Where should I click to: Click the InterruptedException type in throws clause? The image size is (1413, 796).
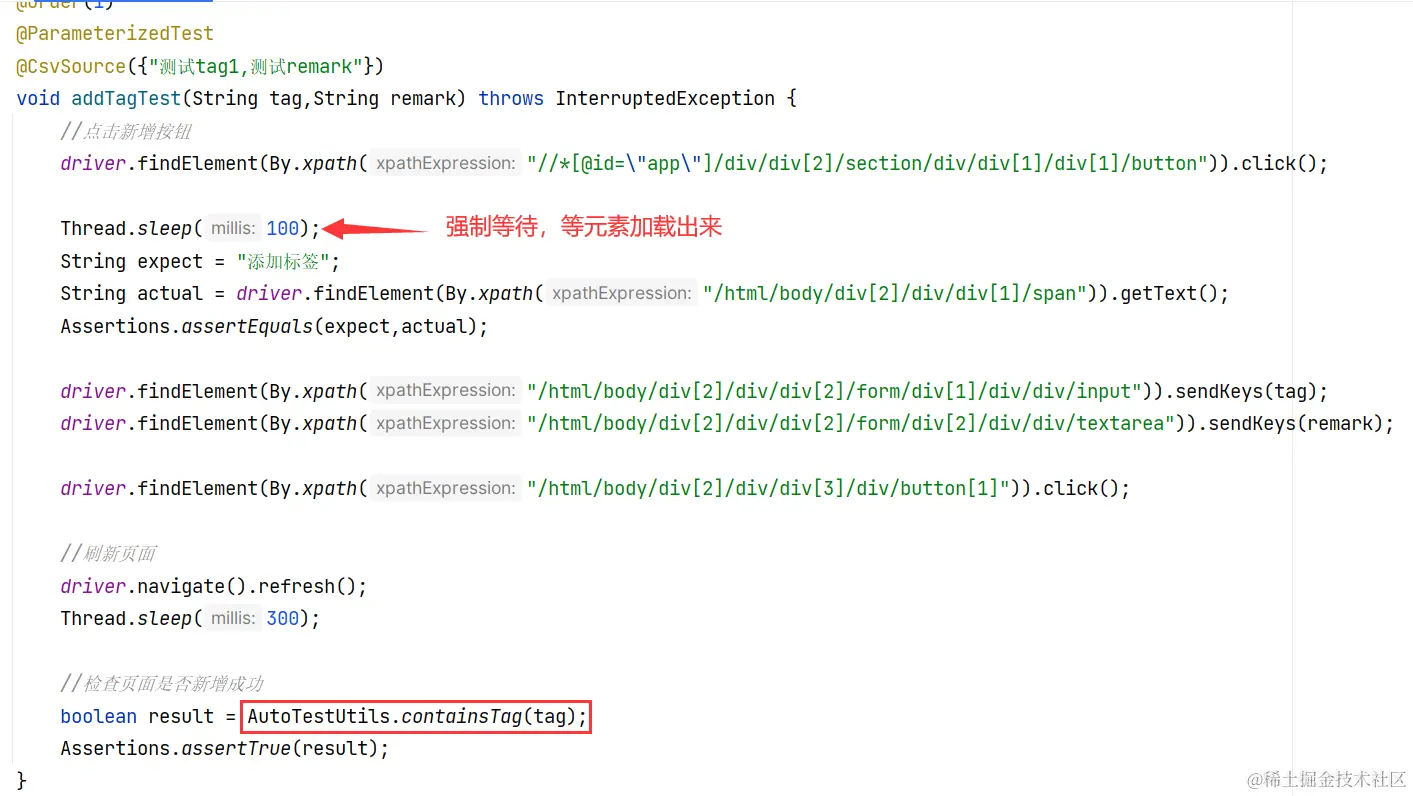tap(665, 98)
